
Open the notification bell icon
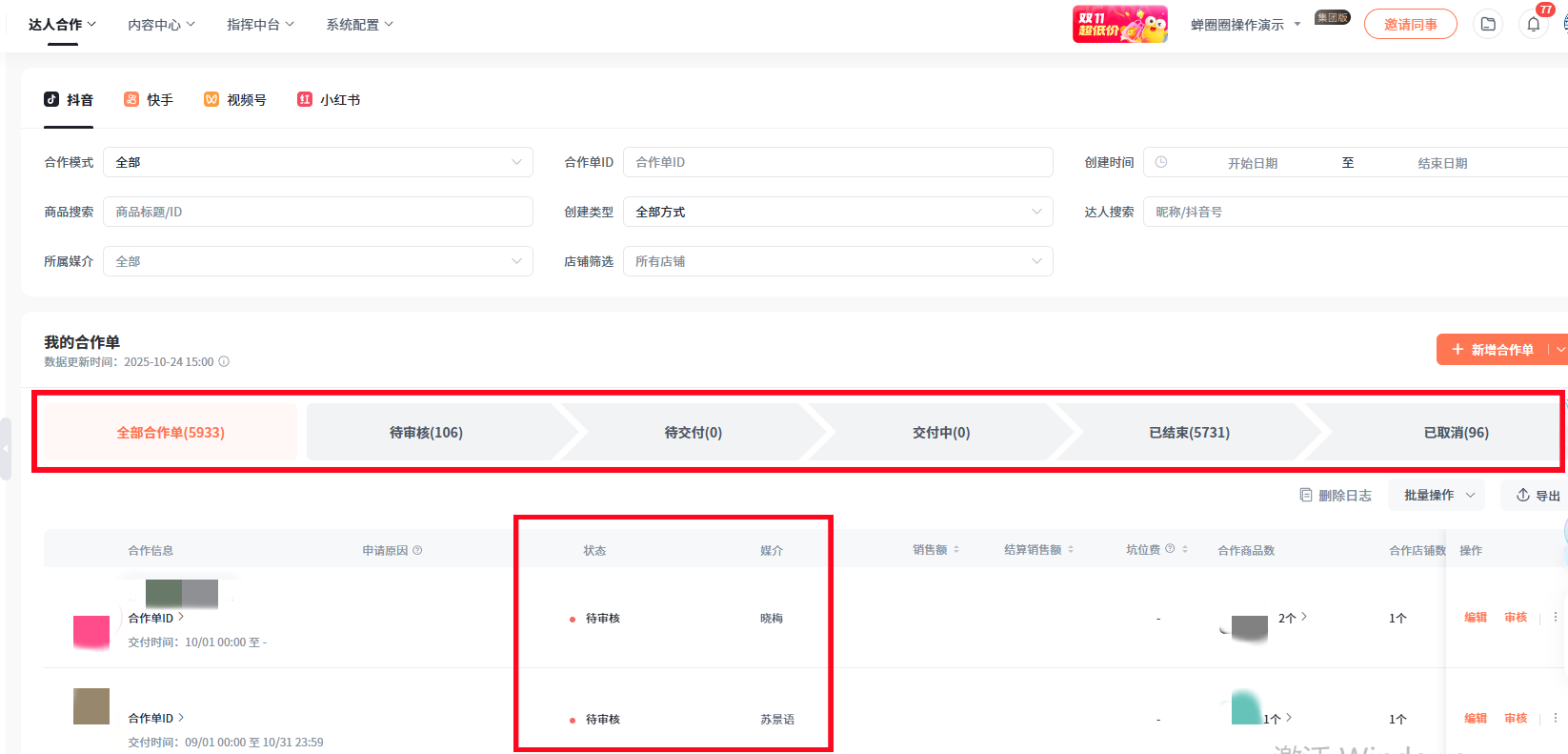click(x=1533, y=25)
